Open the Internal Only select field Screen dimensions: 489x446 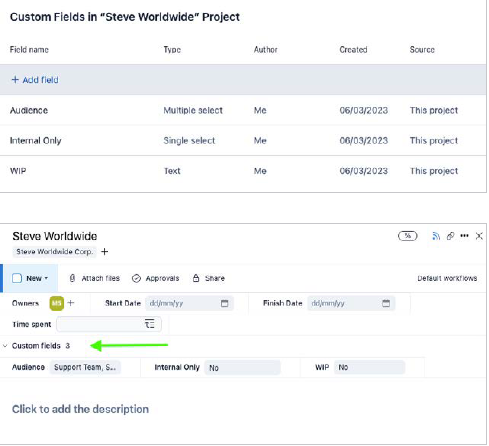[243, 368]
